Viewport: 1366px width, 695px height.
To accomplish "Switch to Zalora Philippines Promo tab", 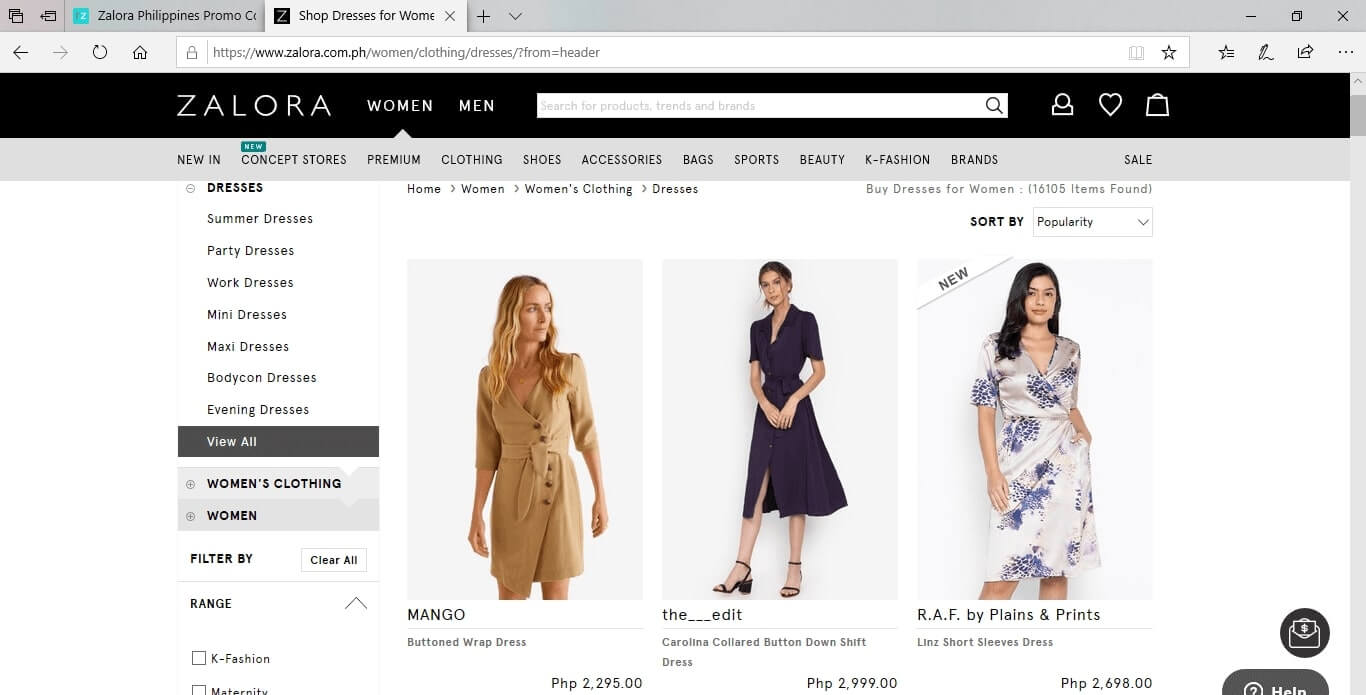I will coord(165,16).
